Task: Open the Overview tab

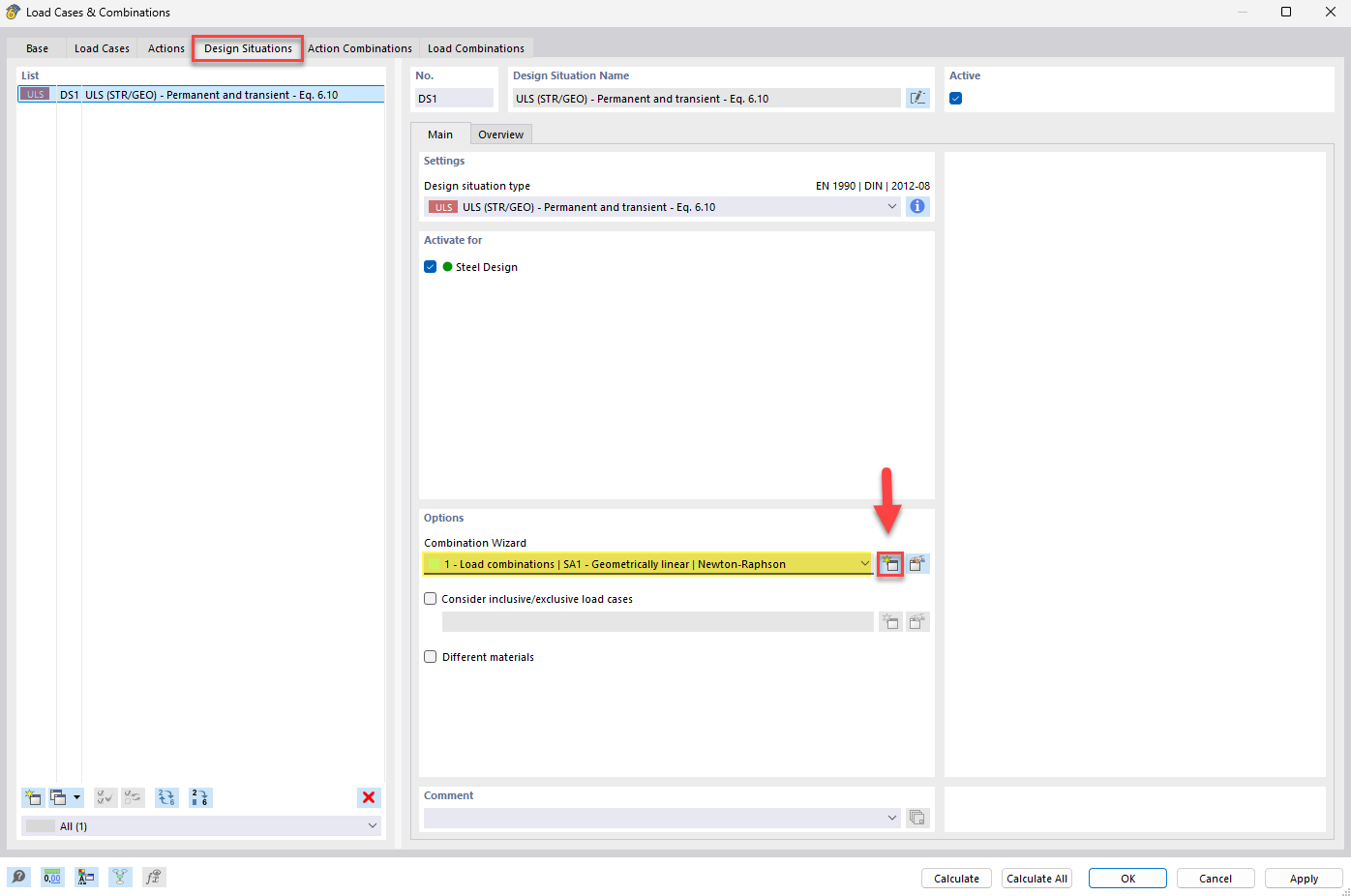Action: (500, 134)
